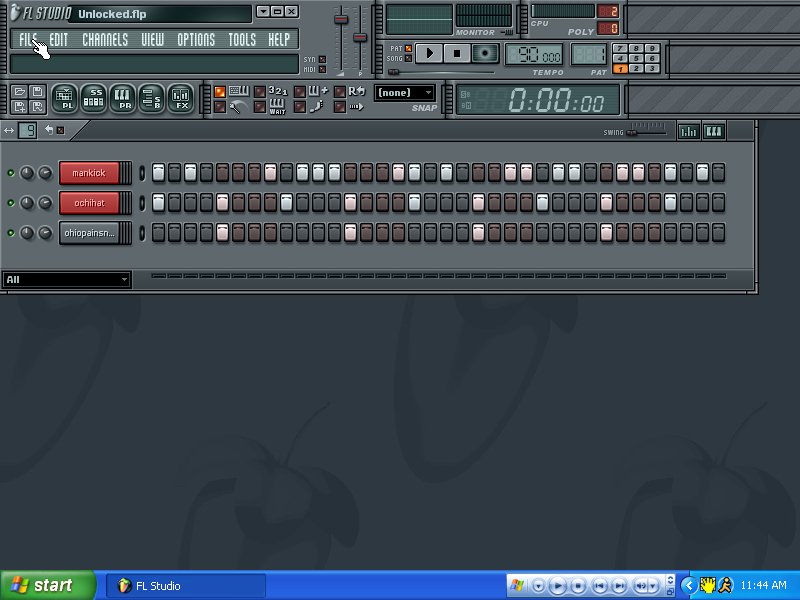Open the channel filter dropdown All
This screenshot has height=600, width=800.
pos(66,280)
